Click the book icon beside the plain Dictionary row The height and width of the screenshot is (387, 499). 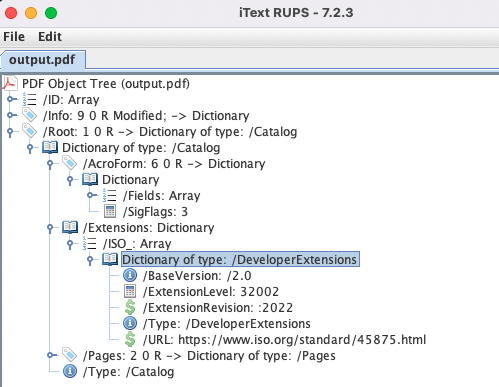tap(90, 179)
